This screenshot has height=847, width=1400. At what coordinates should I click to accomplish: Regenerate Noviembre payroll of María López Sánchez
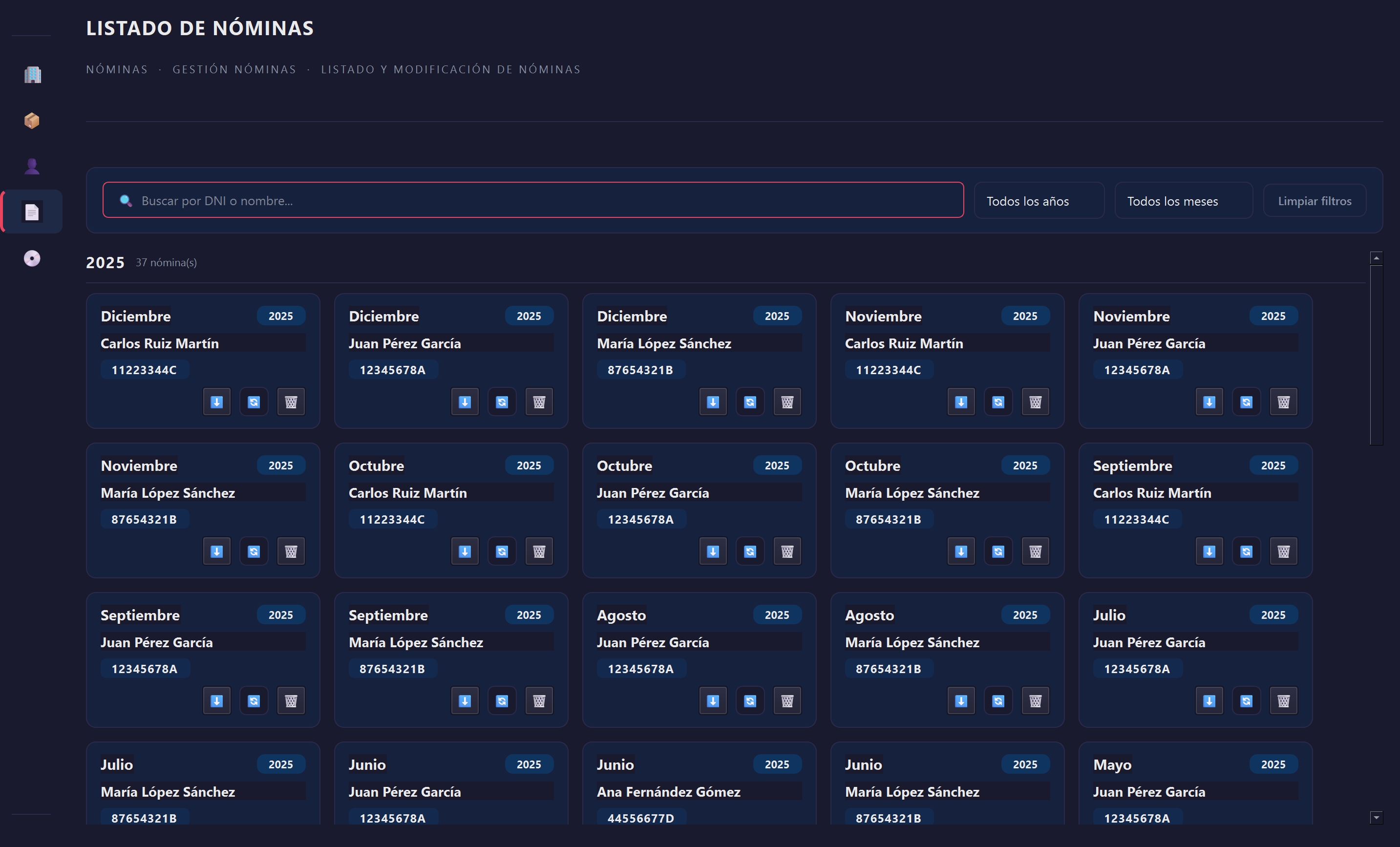254,551
